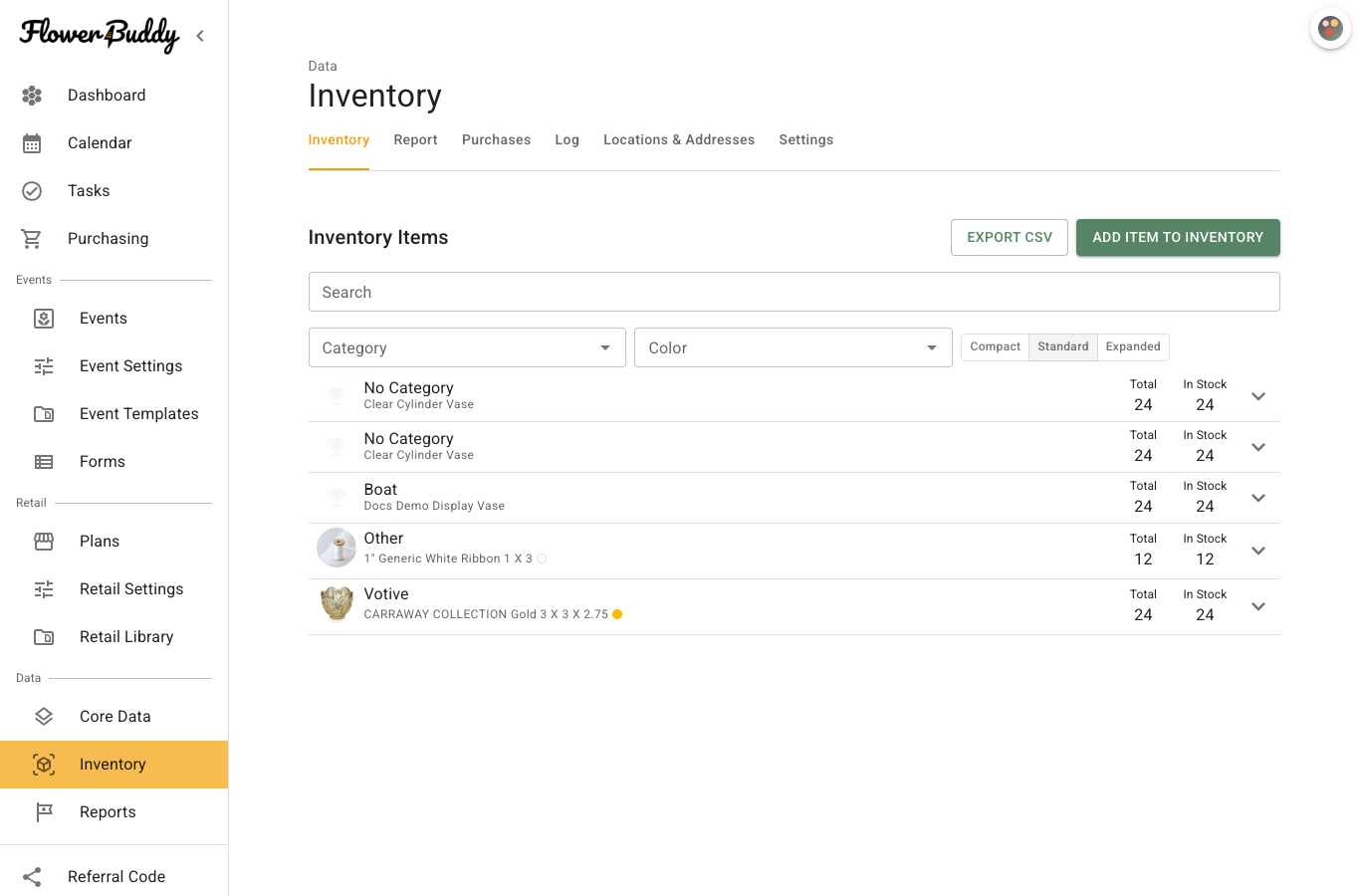Click the Reports flag icon

coord(44,812)
